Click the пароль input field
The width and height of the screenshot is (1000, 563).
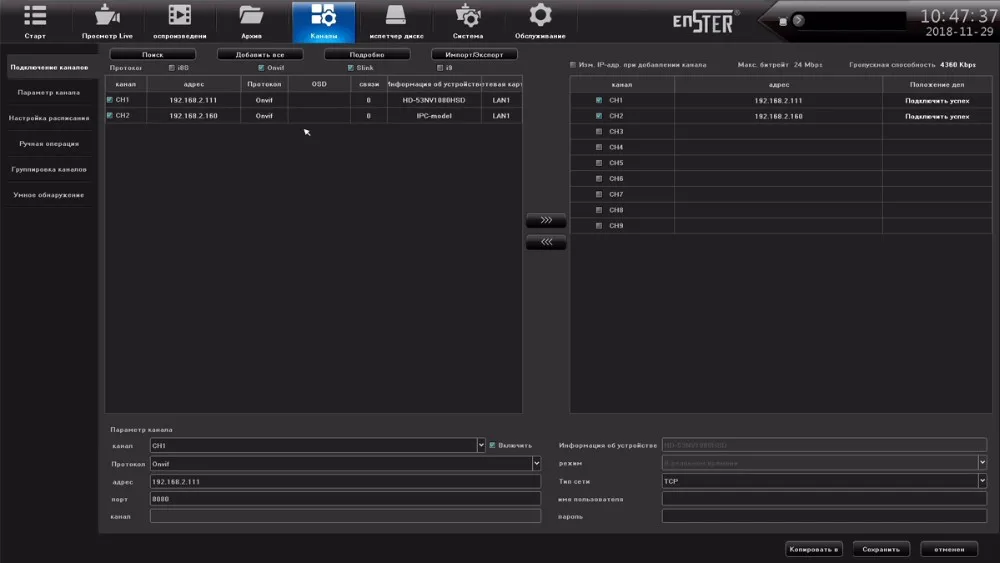point(824,516)
